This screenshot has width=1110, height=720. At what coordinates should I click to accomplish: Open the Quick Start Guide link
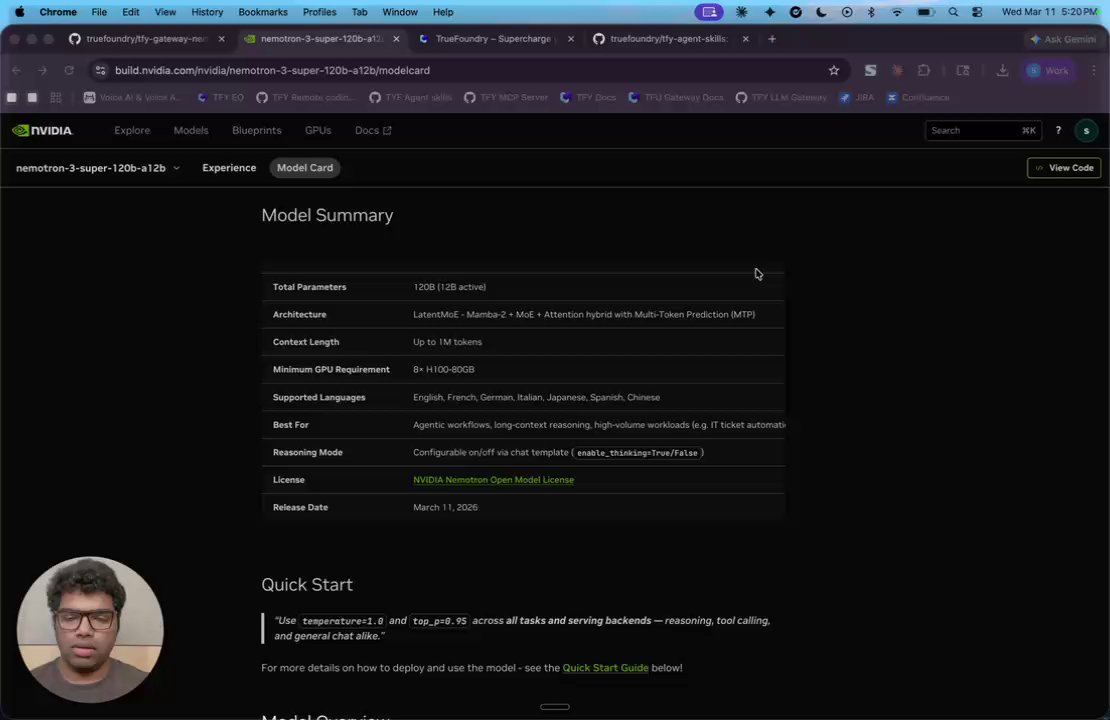point(605,668)
